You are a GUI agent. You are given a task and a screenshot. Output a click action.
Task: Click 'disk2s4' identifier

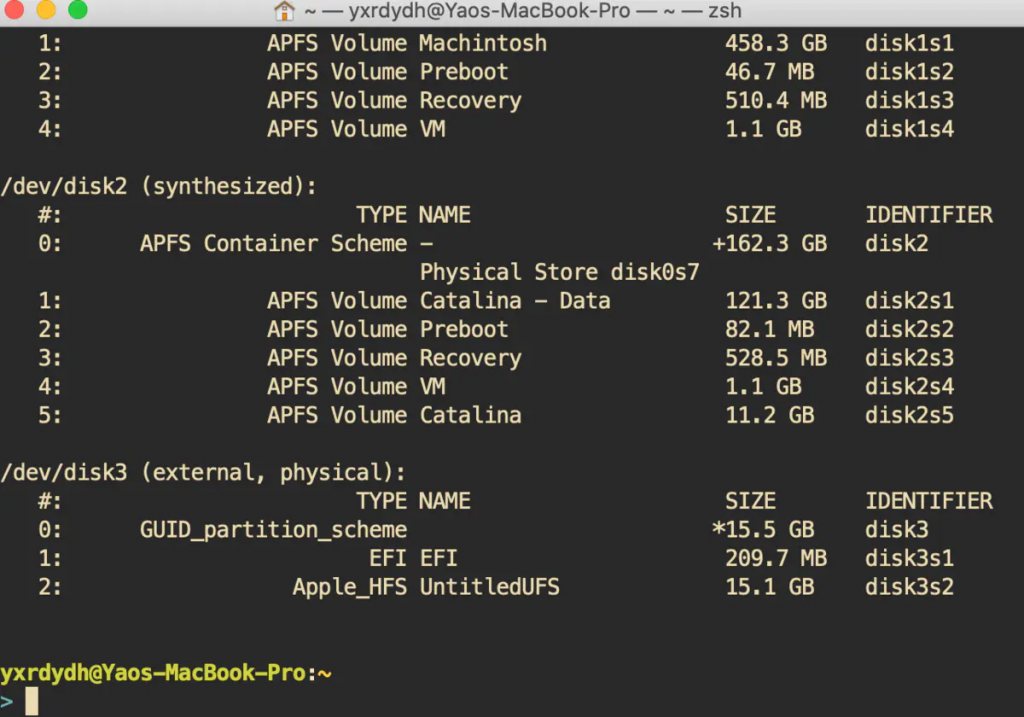[x=909, y=387]
